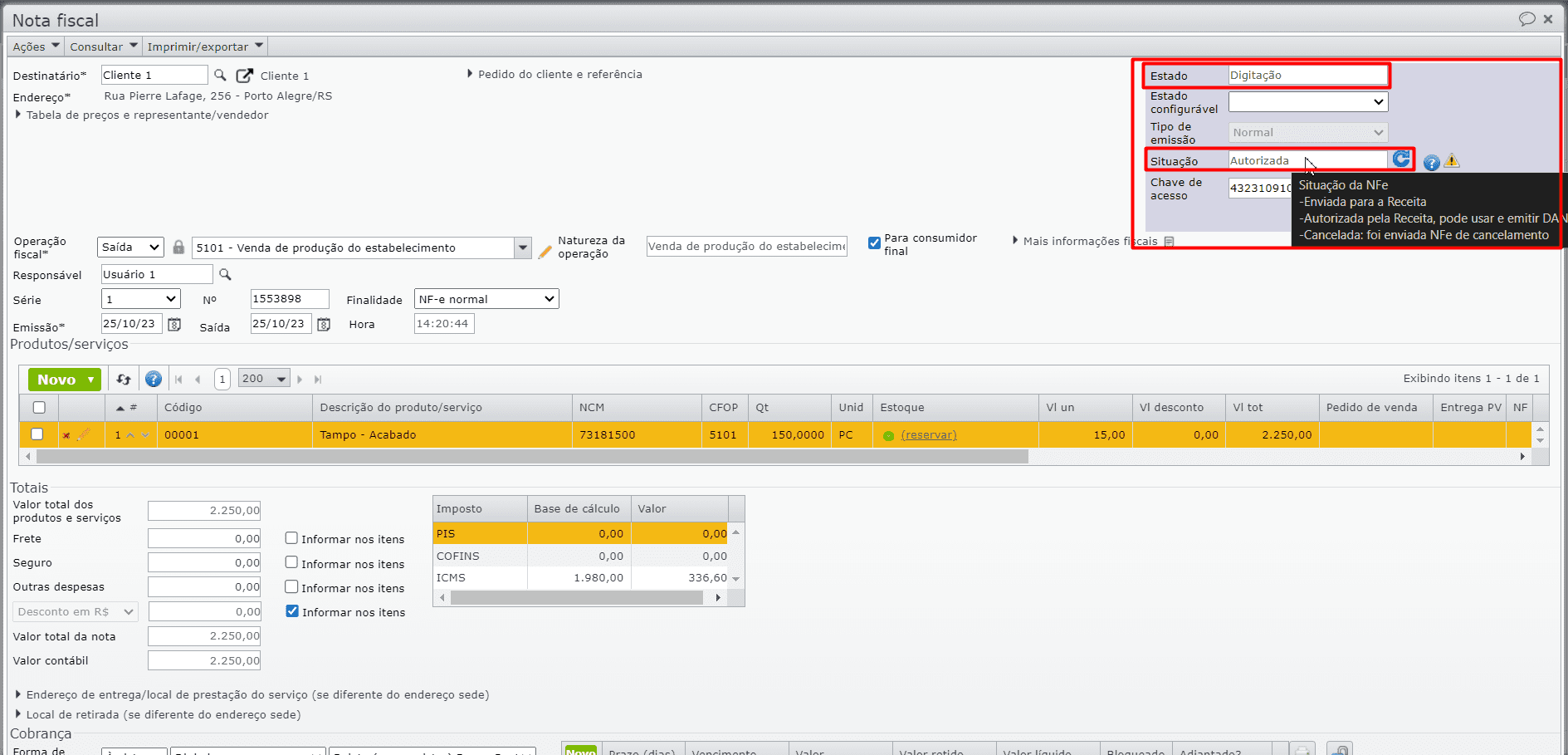Open the Consultar menu

click(x=104, y=47)
